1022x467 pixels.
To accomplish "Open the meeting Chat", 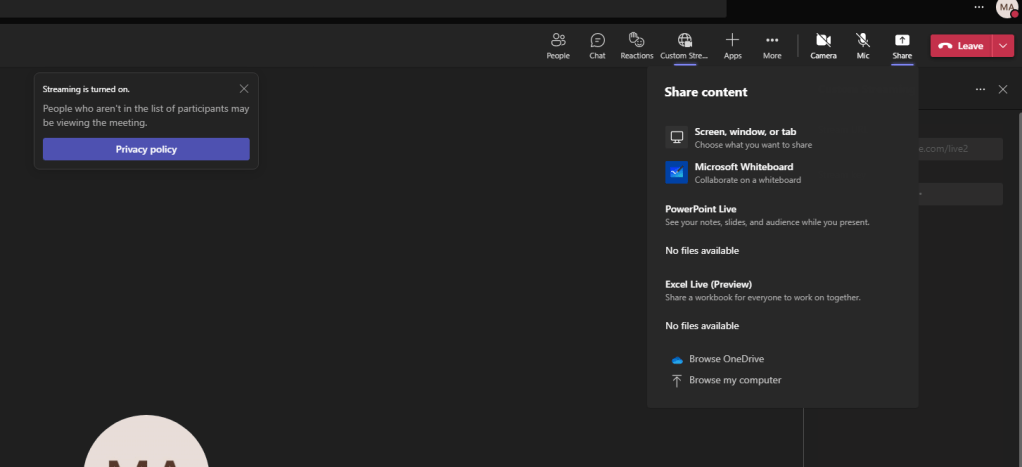I will 597,45.
